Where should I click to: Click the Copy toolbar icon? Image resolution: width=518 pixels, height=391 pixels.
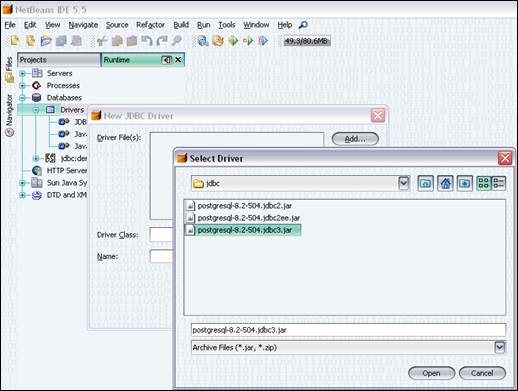tap(117, 41)
